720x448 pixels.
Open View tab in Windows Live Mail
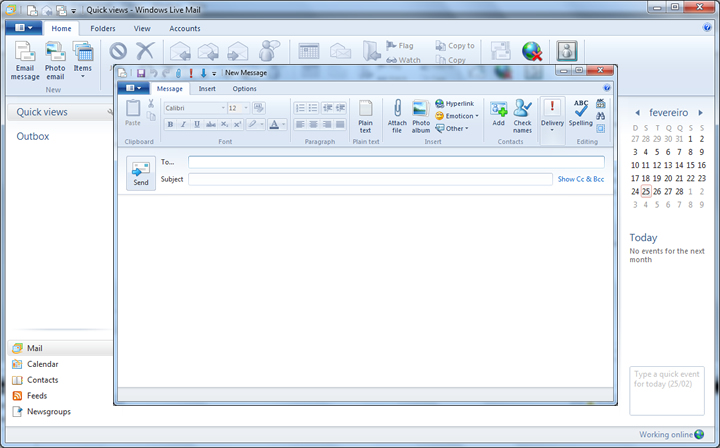[142, 28]
